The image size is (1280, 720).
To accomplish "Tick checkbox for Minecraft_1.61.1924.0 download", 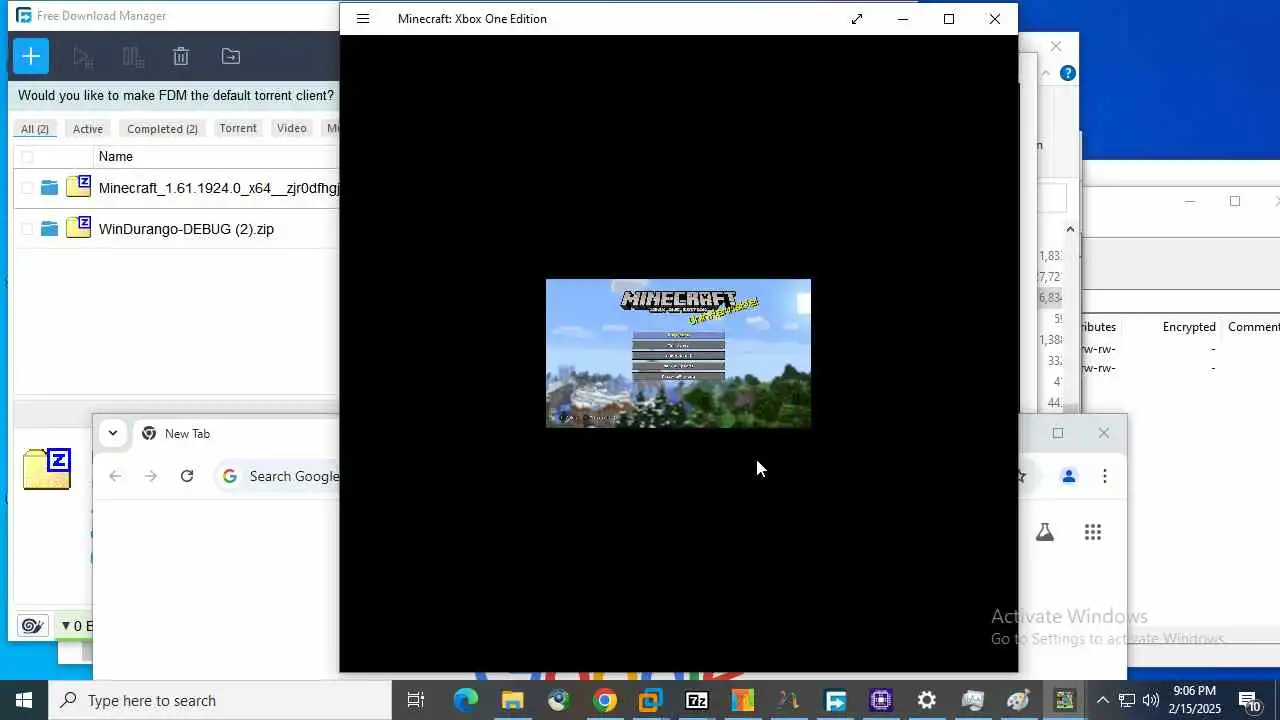I will 27,188.
